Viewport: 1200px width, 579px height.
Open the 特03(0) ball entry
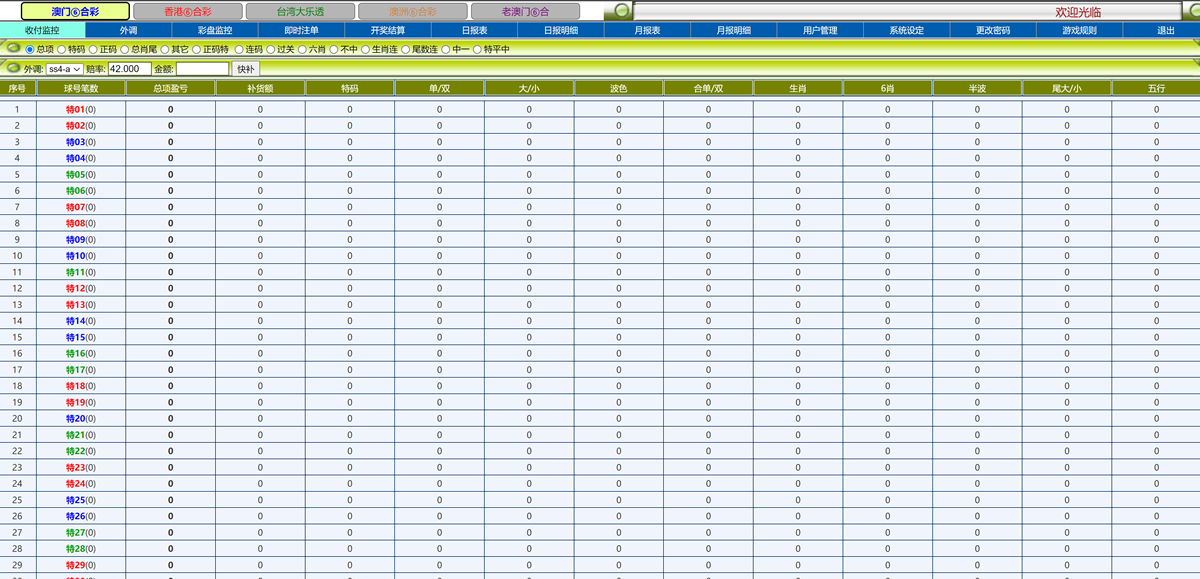[81, 142]
